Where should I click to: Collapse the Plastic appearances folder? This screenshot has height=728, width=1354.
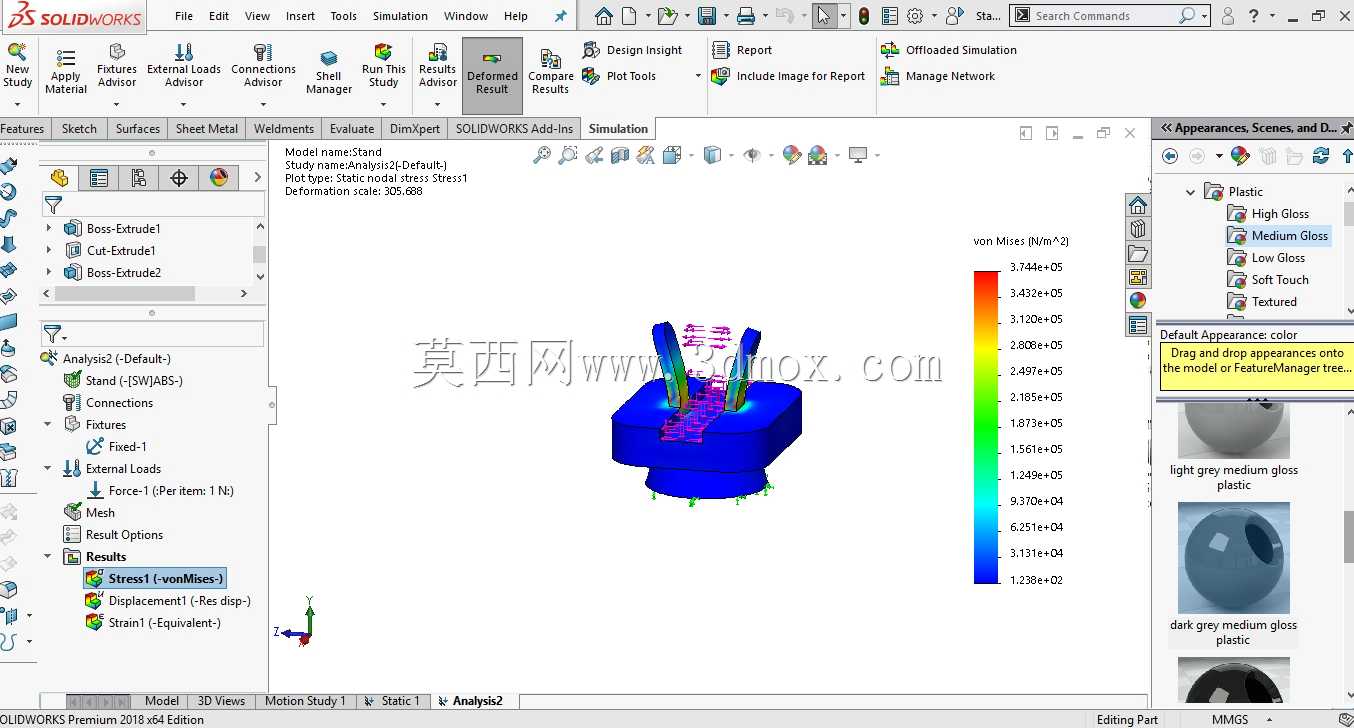1190,191
